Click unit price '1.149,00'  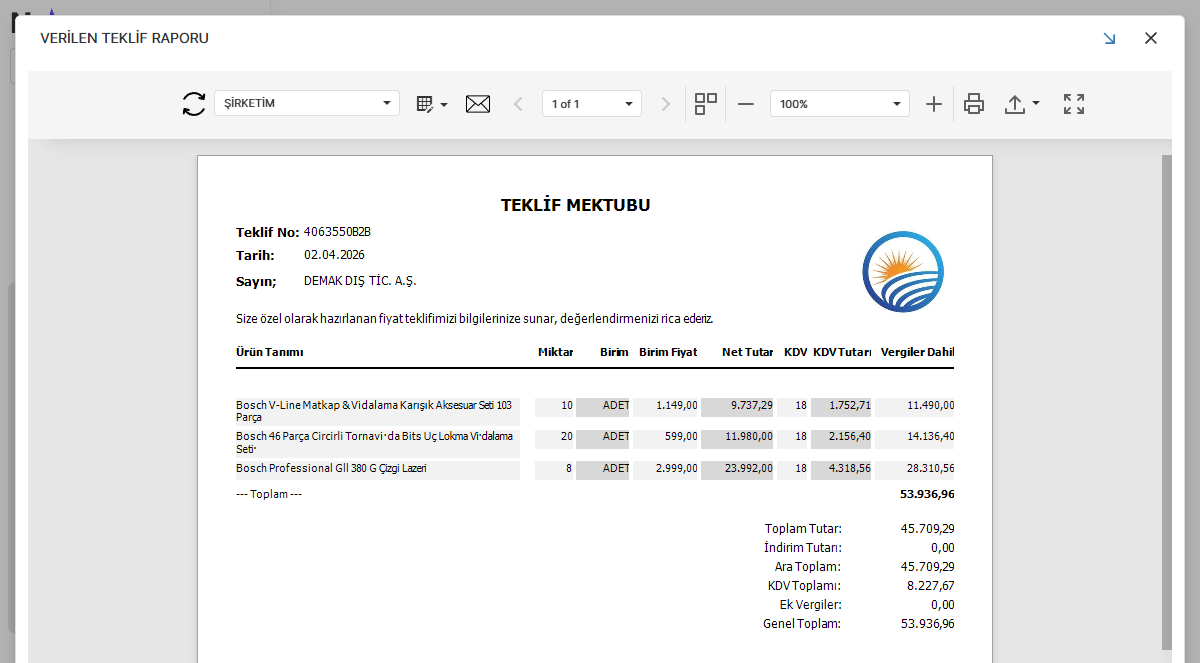click(x=677, y=406)
